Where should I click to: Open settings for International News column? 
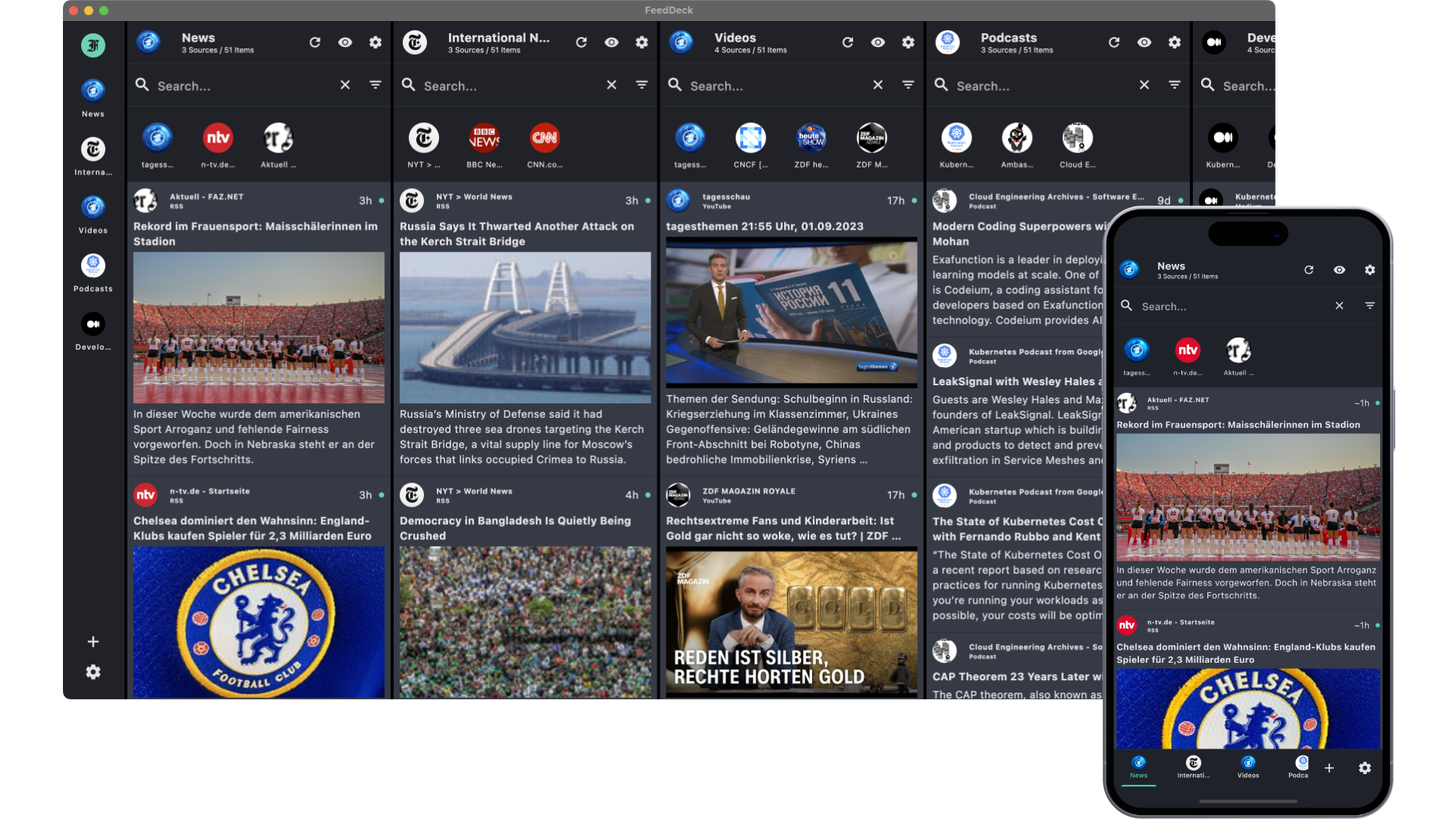point(642,42)
